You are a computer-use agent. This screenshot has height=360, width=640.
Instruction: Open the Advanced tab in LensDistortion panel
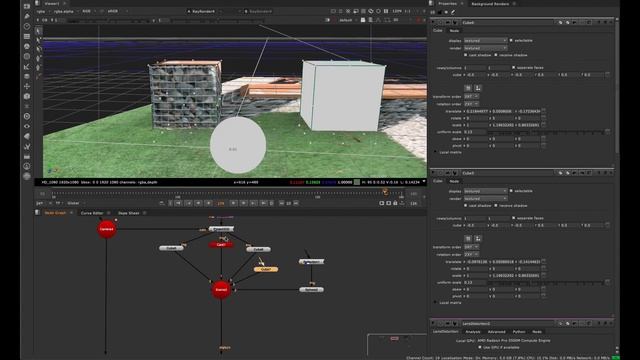click(x=496, y=331)
